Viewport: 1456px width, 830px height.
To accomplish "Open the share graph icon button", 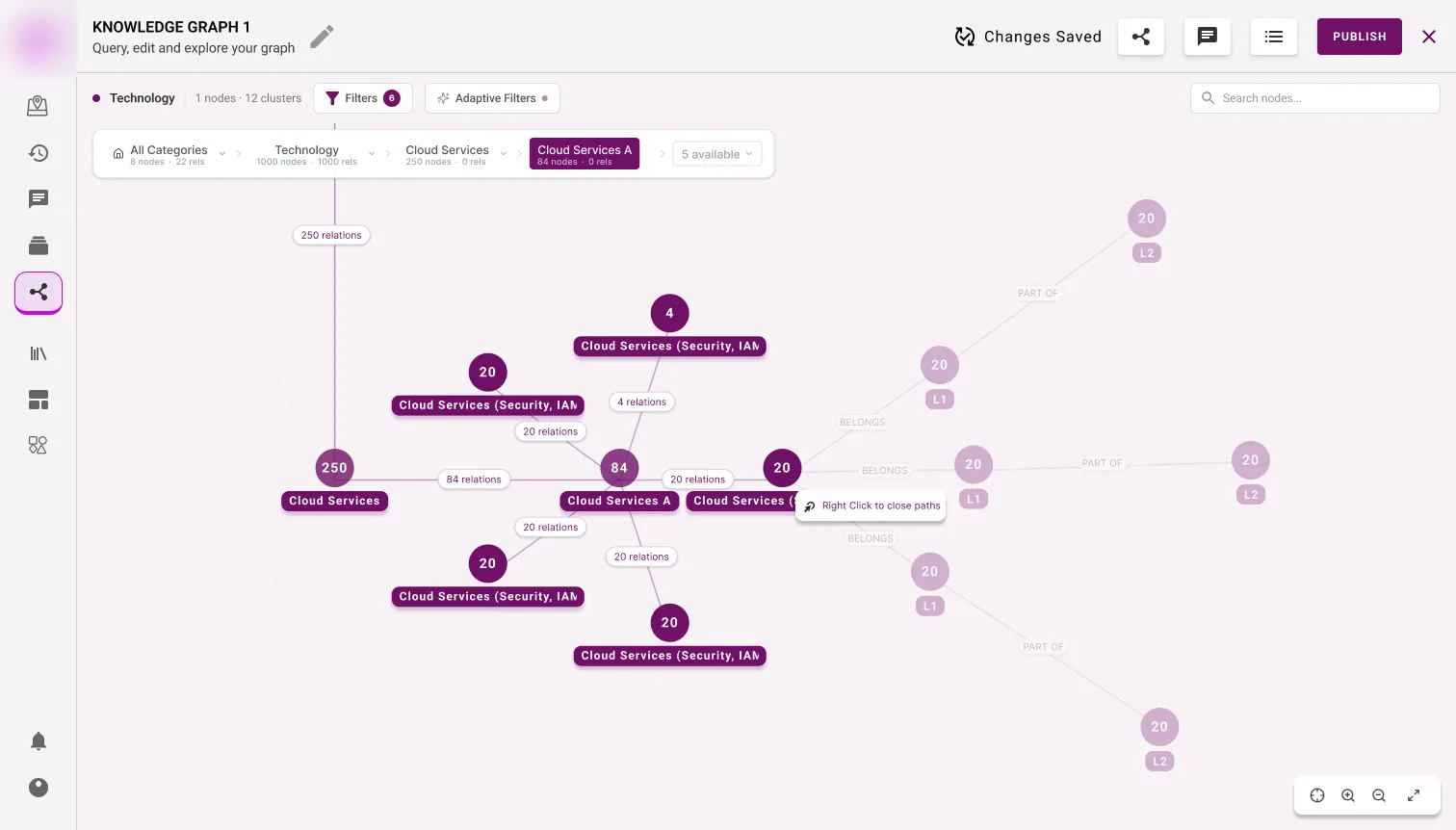I will (x=1141, y=37).
